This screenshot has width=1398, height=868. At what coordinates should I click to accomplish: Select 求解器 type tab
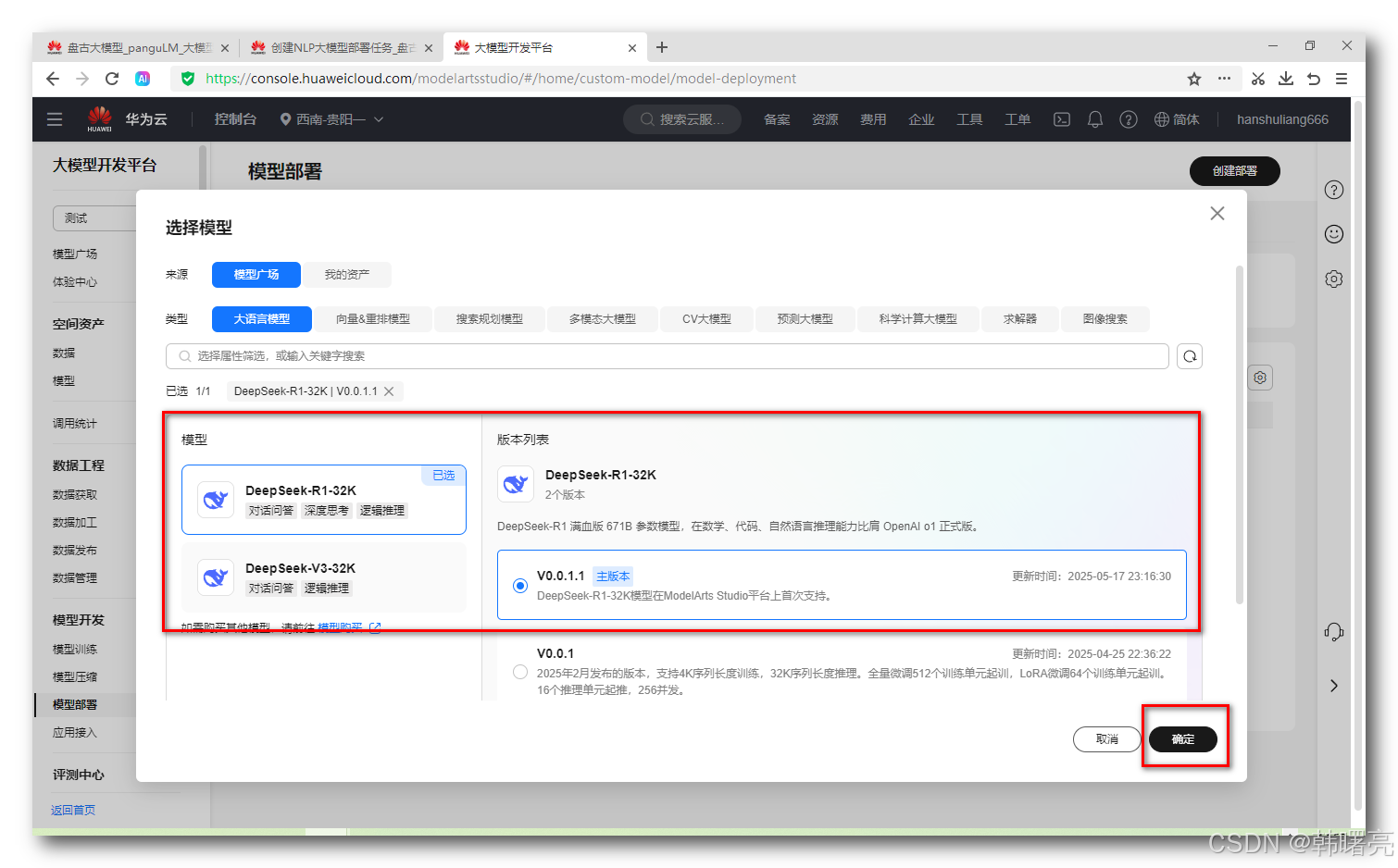pyautogui.click(x=1020, y=319)
